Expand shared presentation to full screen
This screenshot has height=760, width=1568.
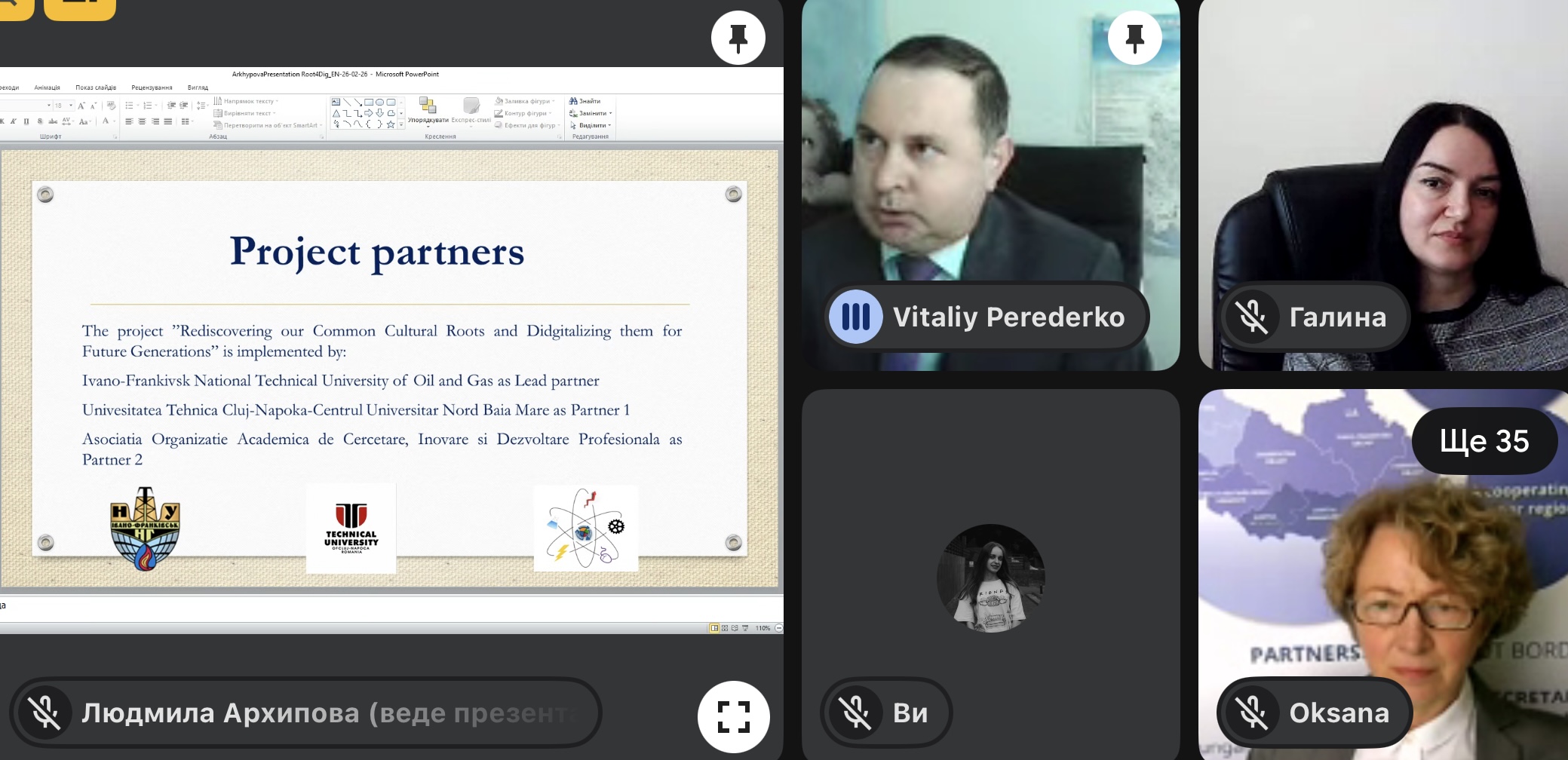tap(733, 716)
